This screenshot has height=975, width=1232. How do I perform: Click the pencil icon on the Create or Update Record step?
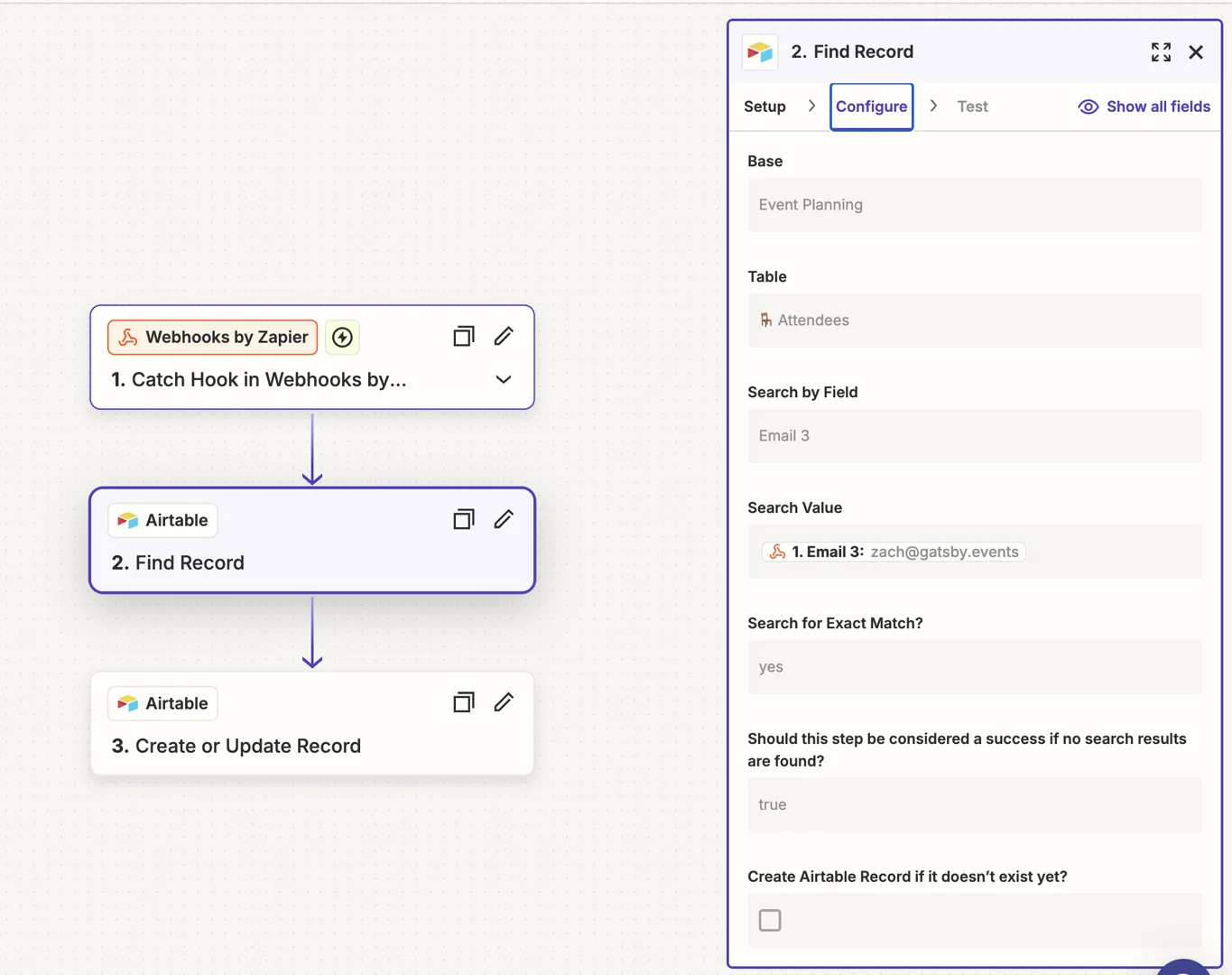(503, 701)
